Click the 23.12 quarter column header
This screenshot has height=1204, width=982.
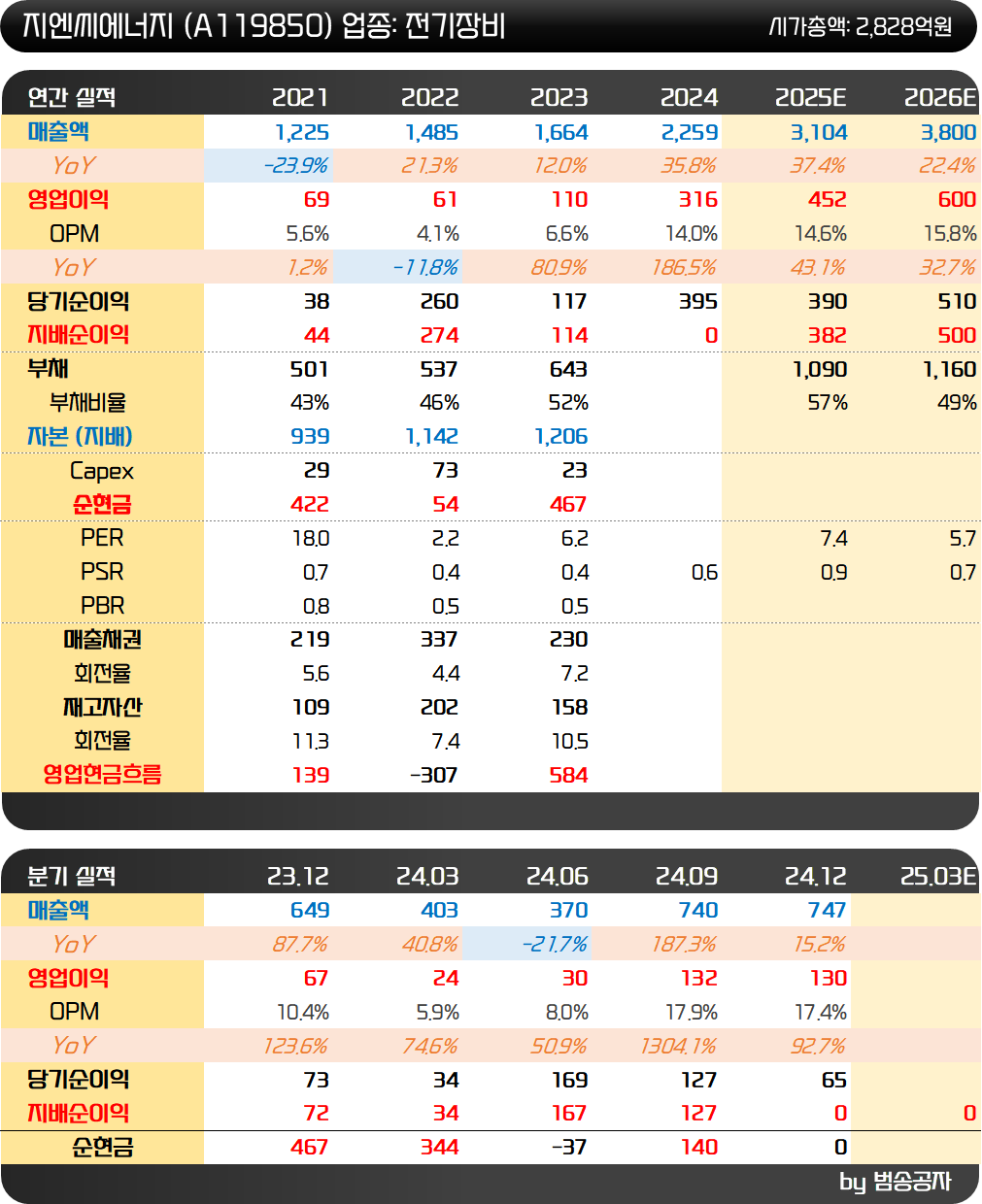(x=298, y=876)
